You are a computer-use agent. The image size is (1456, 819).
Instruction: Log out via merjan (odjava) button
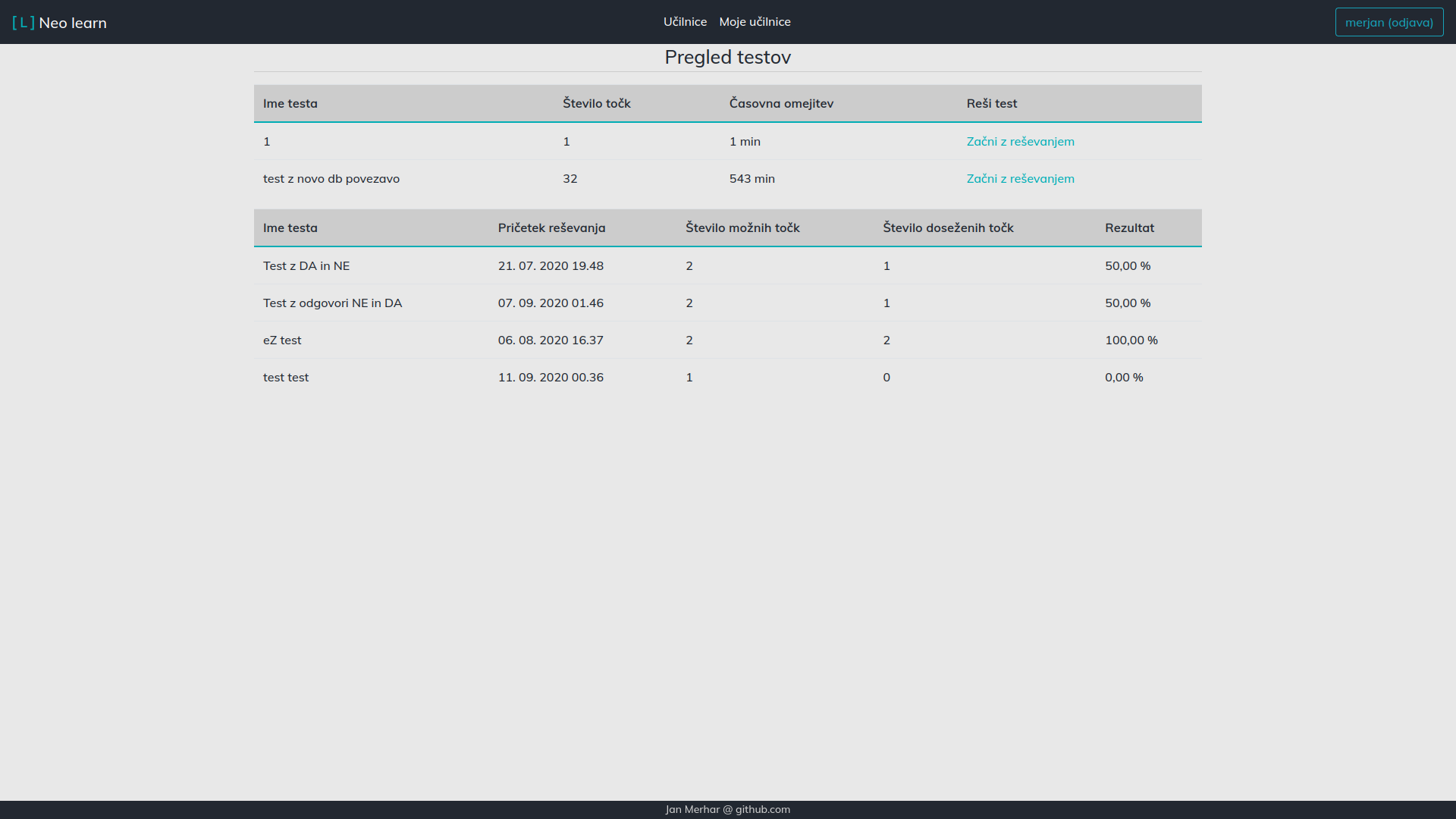[x=1389, y=23]
